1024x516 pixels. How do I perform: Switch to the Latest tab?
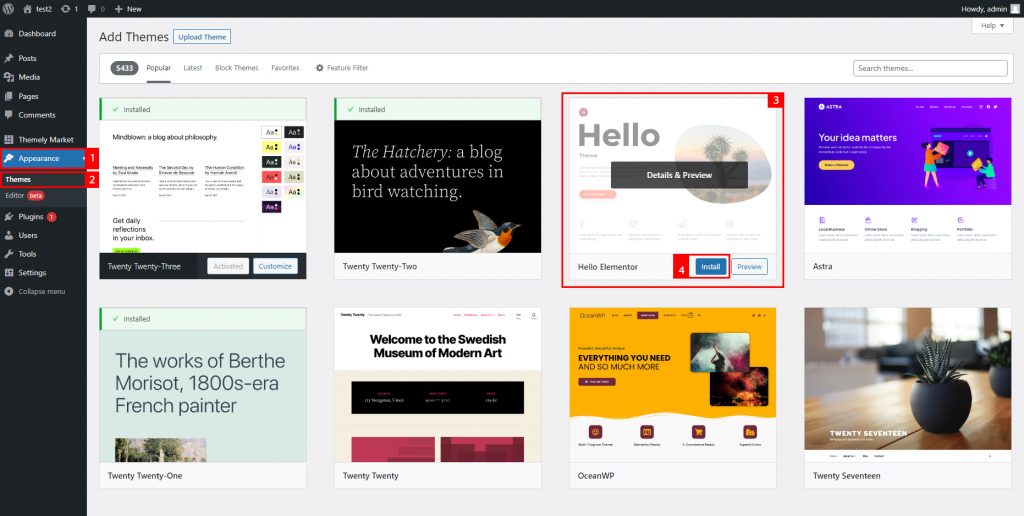click(193, 68)
